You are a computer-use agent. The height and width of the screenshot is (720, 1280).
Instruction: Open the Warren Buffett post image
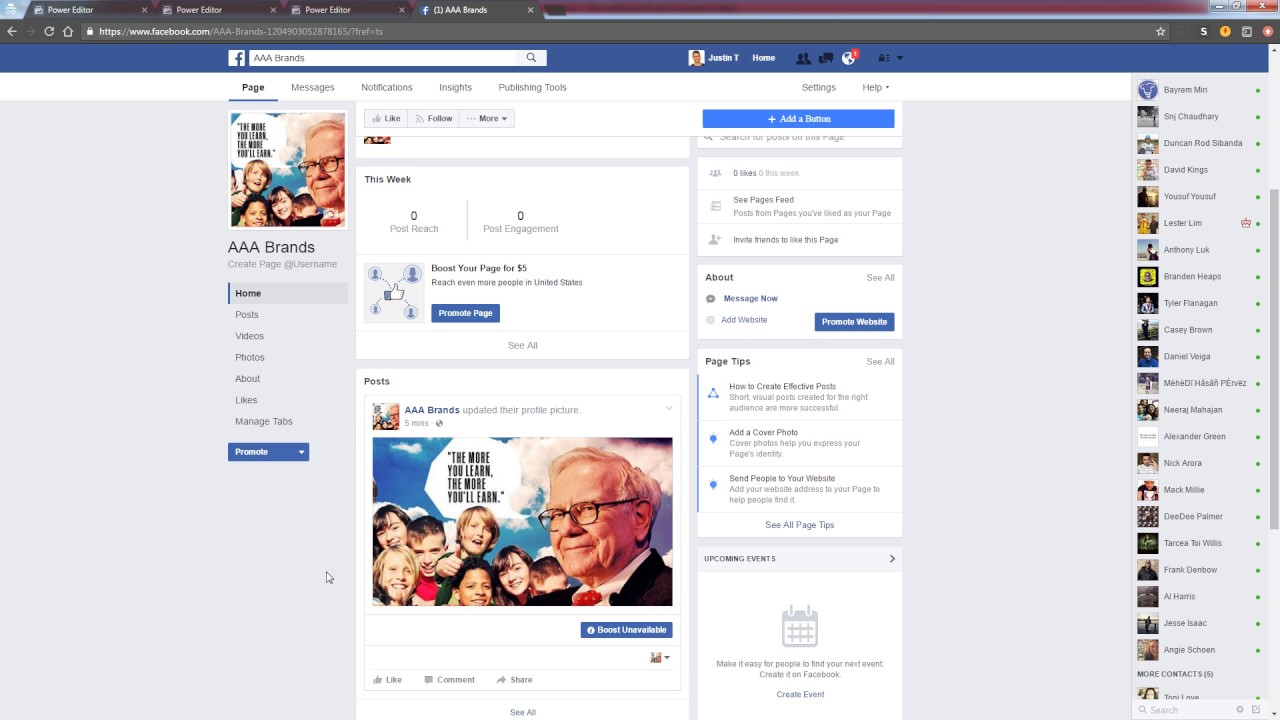click(523, 522)
